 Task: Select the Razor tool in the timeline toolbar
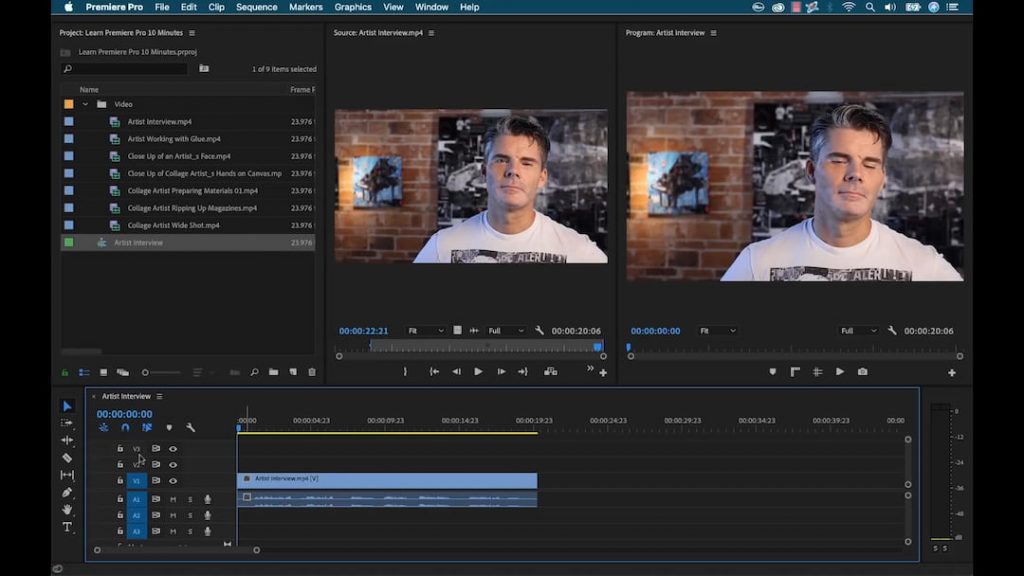point(67,457)
